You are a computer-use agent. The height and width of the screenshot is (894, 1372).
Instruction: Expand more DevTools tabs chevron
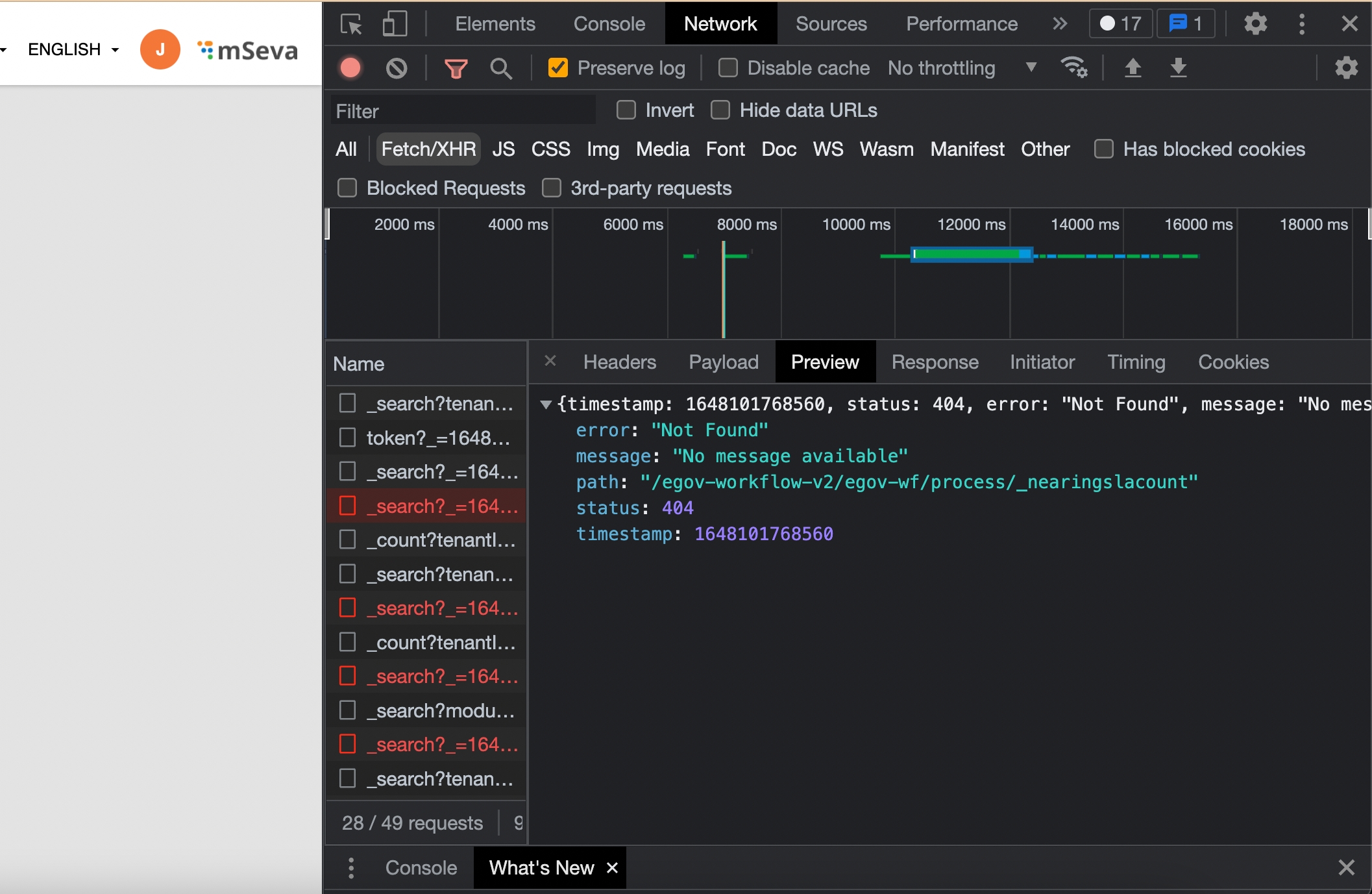[1059, 24]
